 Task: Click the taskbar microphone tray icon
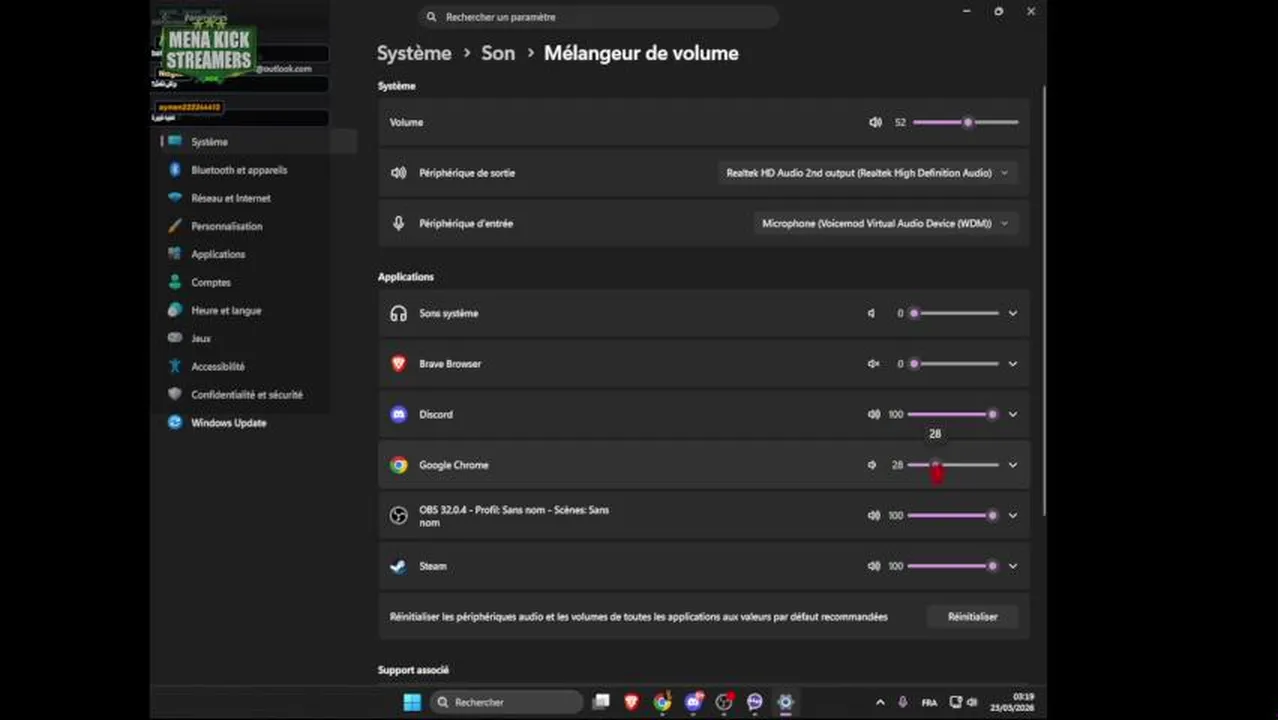pyautogui.click(x=903, y=702)
